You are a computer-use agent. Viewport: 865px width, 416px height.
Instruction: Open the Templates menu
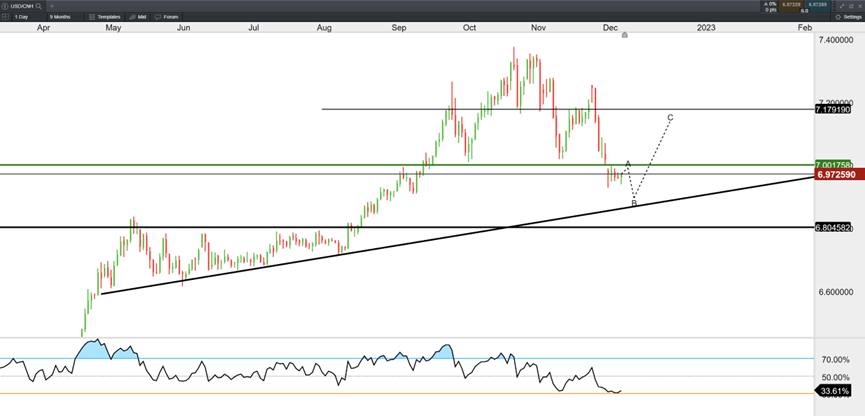coord(105,17)
